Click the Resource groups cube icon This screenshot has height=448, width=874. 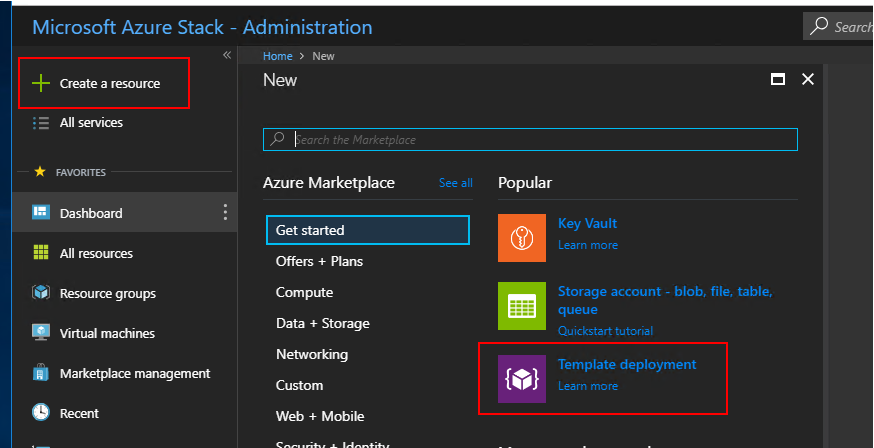click(x=41, y=294)
